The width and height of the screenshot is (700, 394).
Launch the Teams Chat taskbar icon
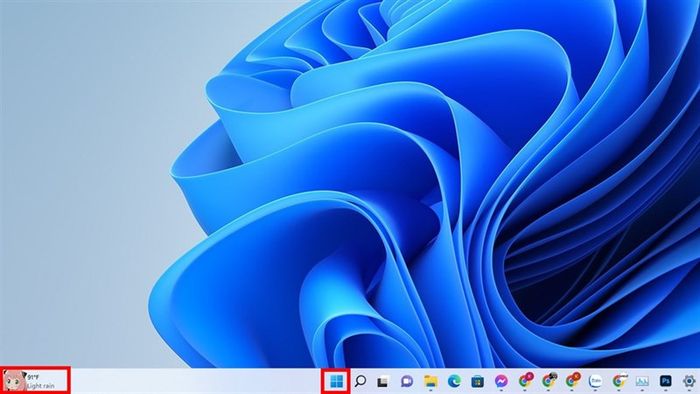click(406, 381)
